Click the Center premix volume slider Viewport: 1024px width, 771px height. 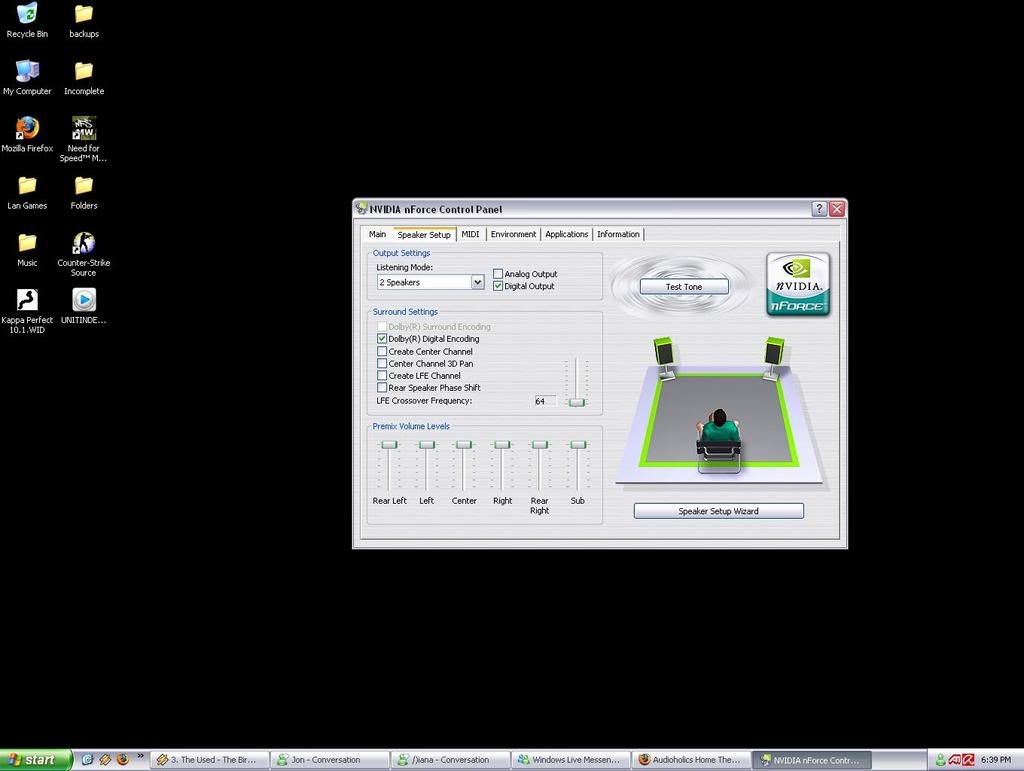coord(464,445)
